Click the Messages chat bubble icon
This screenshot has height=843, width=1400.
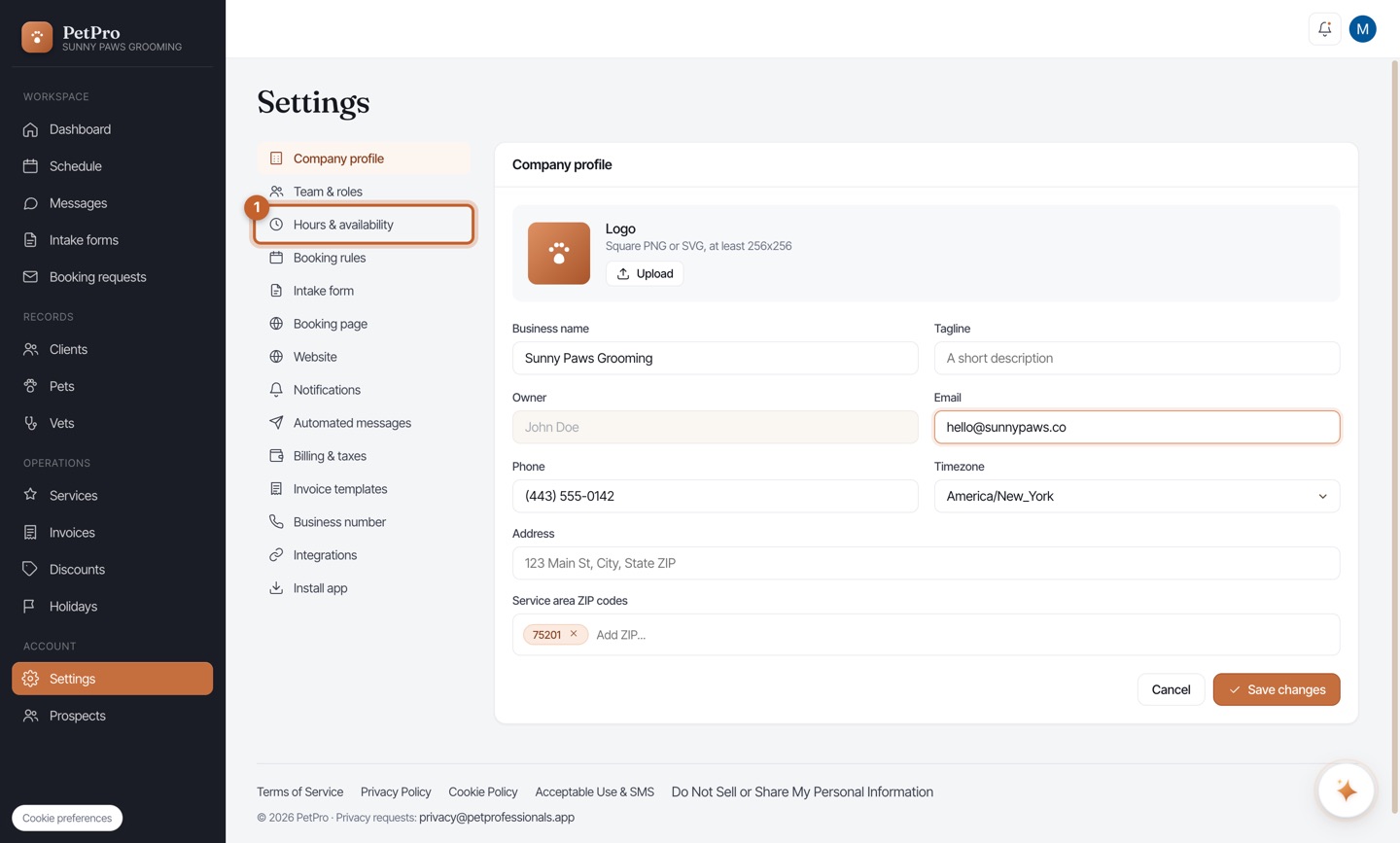click(30, 203)
